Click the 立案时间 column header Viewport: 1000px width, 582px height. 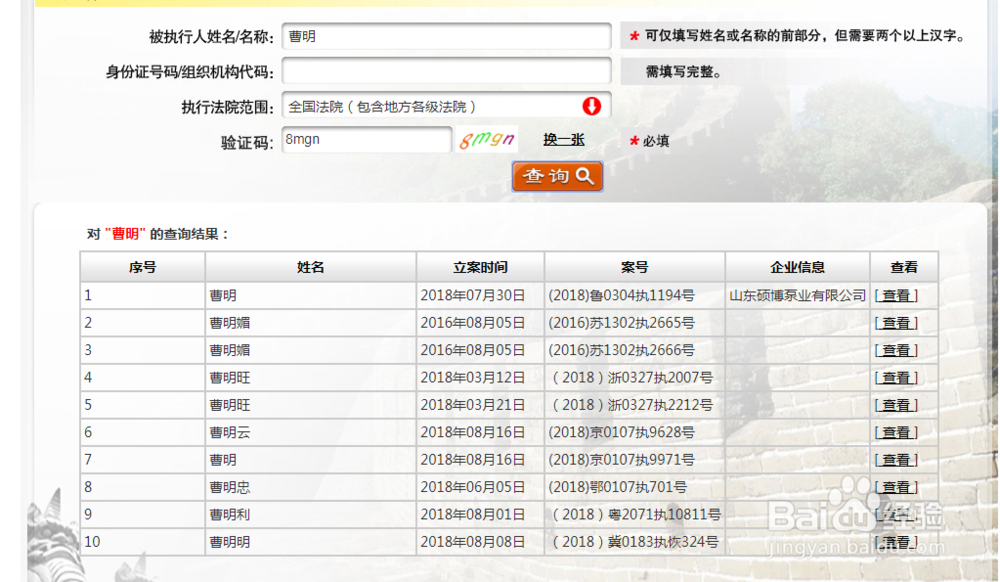(480, 267)
